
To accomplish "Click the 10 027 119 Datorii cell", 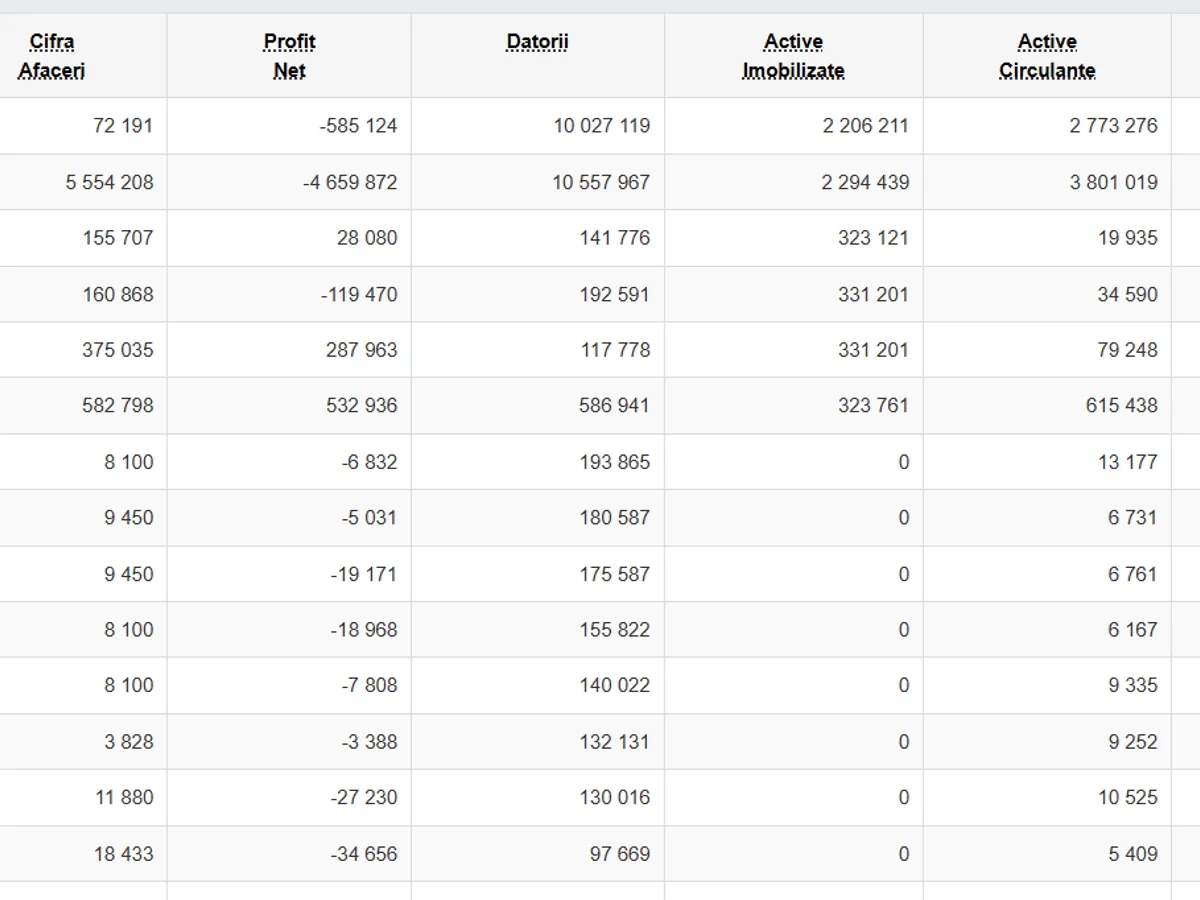I will pyautogui.click(x=601, y=126).
